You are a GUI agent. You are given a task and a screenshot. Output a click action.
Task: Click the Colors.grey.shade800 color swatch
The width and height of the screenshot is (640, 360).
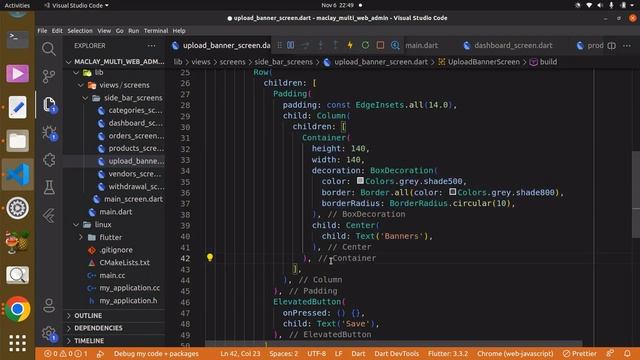(x=452, y=191)
